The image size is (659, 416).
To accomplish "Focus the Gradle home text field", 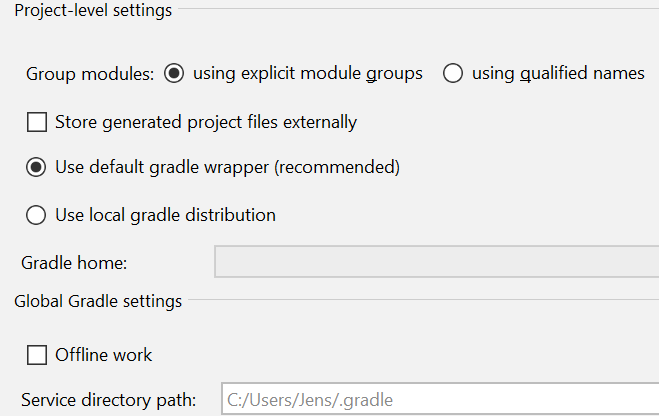I will (x=437, y=262).
